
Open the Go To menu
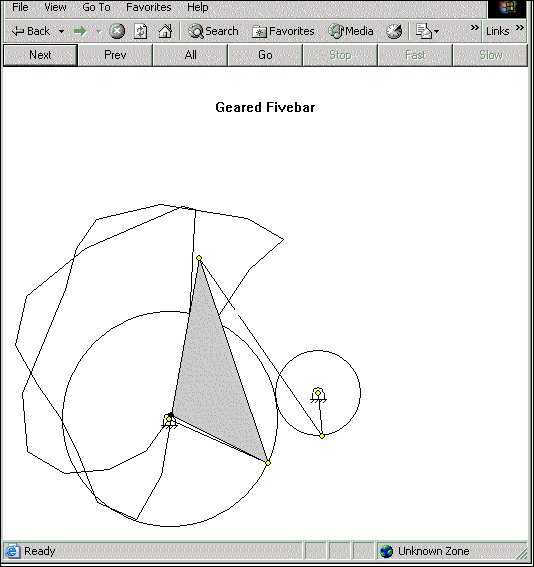(96, 7)
